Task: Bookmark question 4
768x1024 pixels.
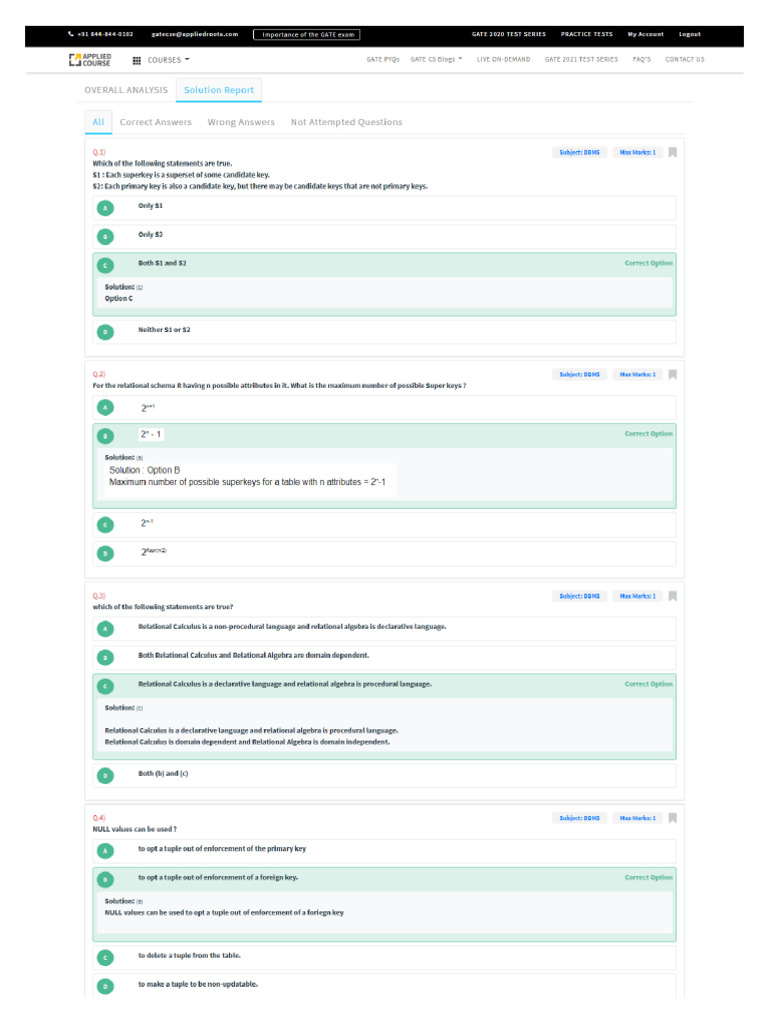Action: (673, 818)
